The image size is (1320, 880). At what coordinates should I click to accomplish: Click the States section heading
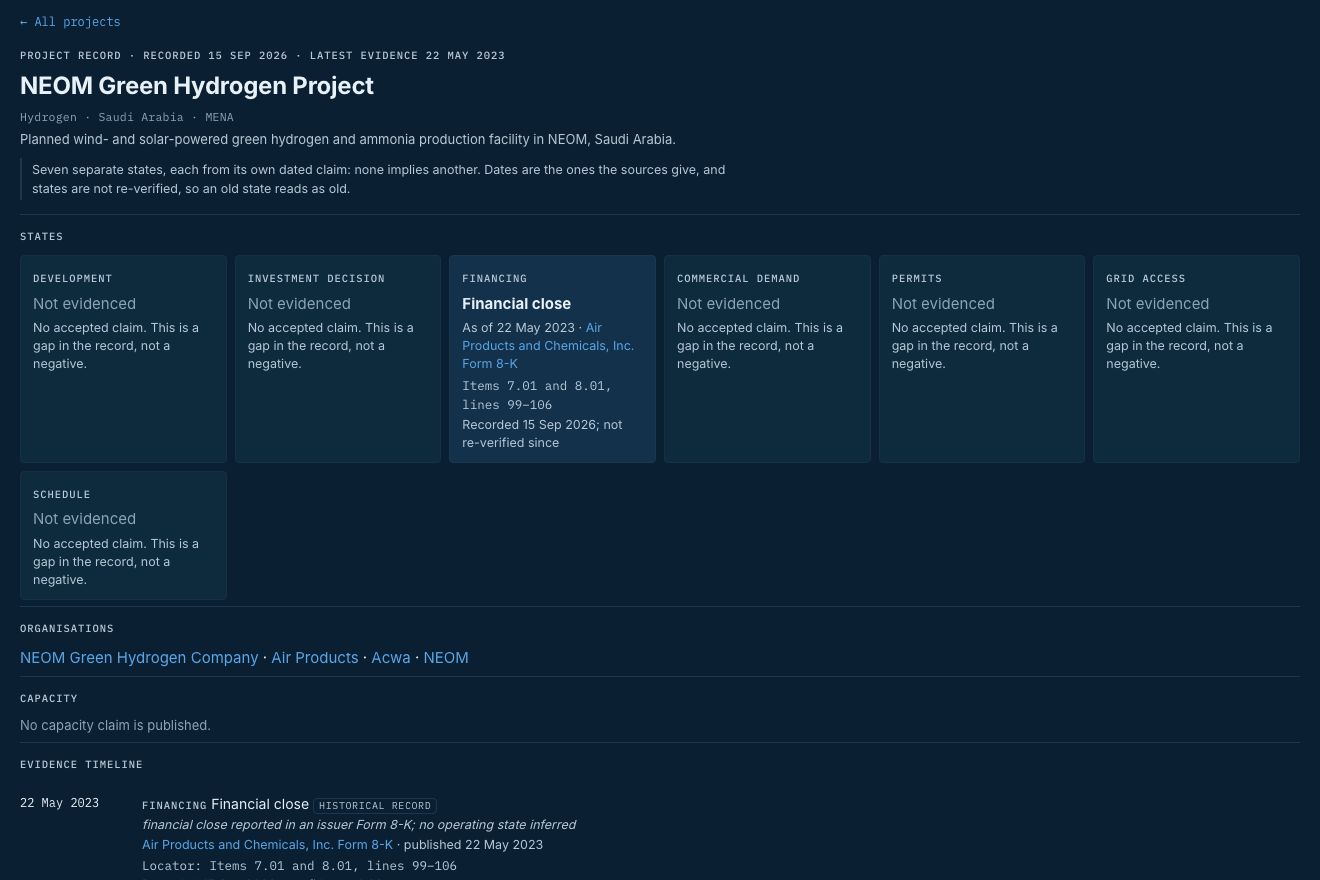(x=41, y=237)
